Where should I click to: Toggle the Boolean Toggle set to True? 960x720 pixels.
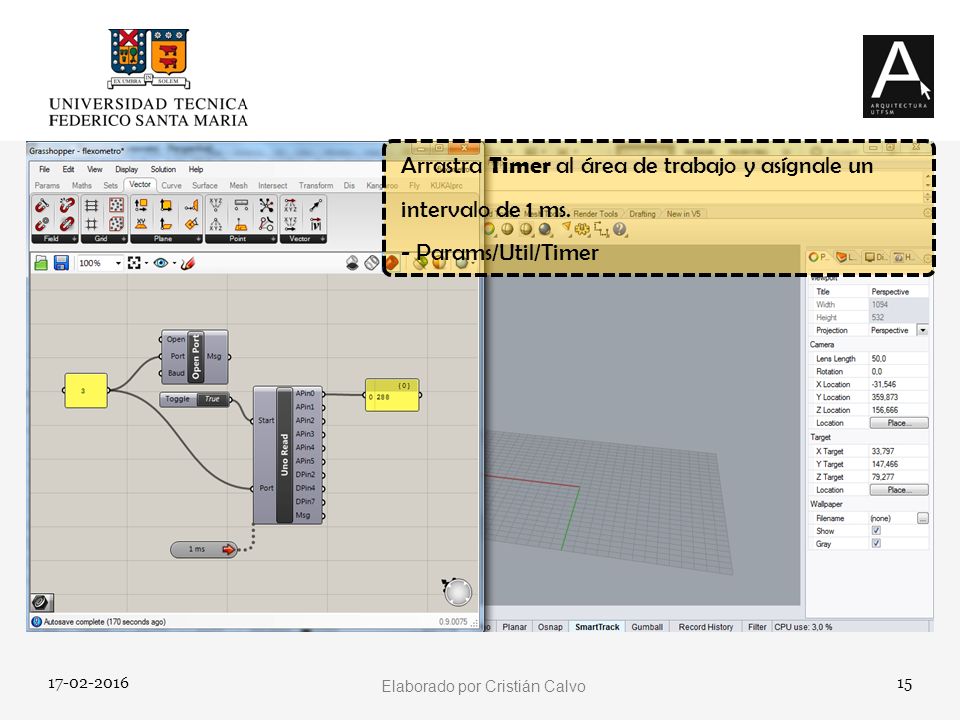coord(195,399)
